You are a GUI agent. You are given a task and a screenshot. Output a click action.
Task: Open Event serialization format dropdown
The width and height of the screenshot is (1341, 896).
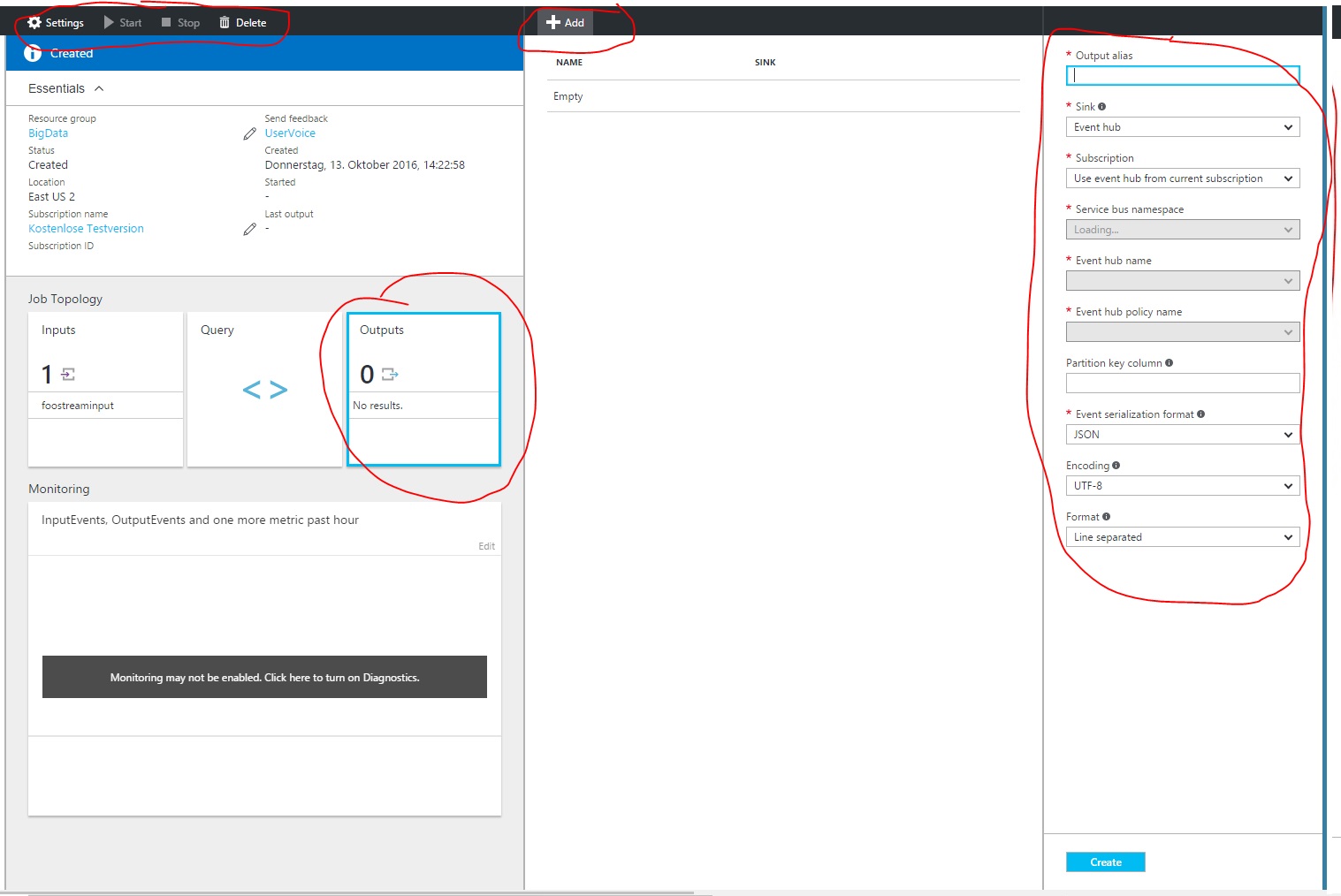(1182, 435)
